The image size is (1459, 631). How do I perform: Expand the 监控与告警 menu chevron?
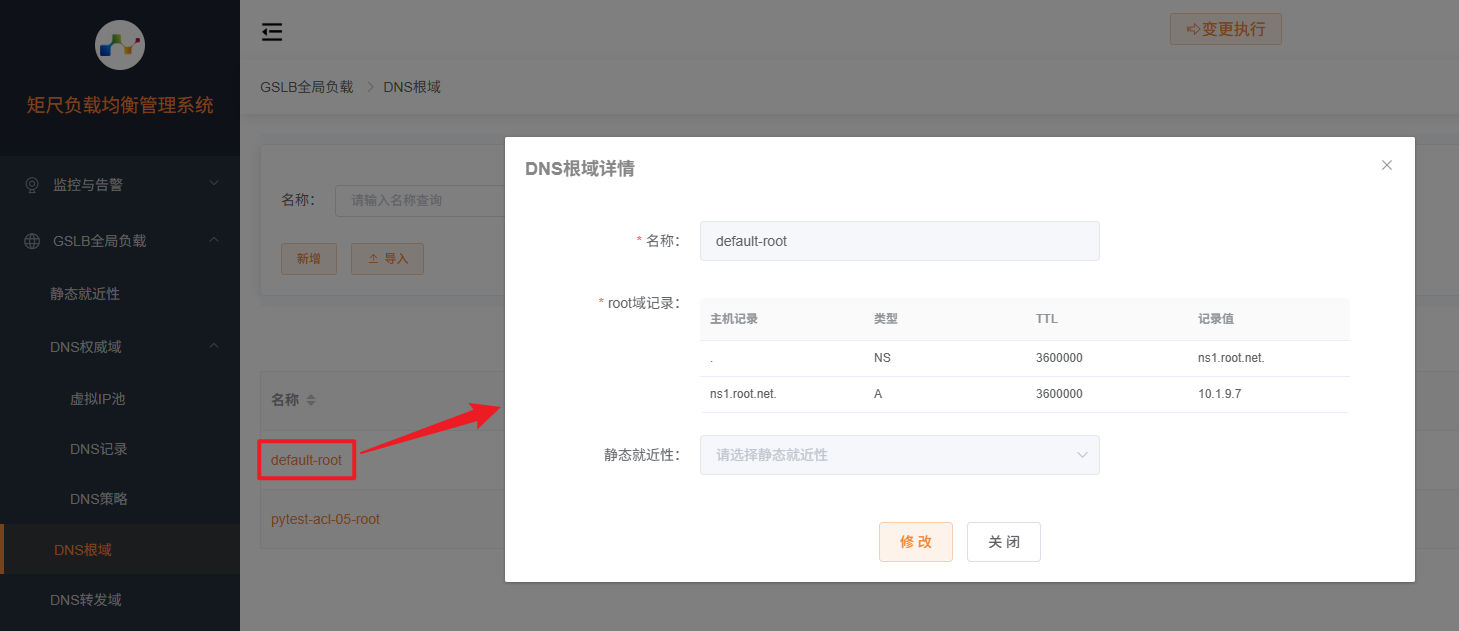(x=214, y=184)
